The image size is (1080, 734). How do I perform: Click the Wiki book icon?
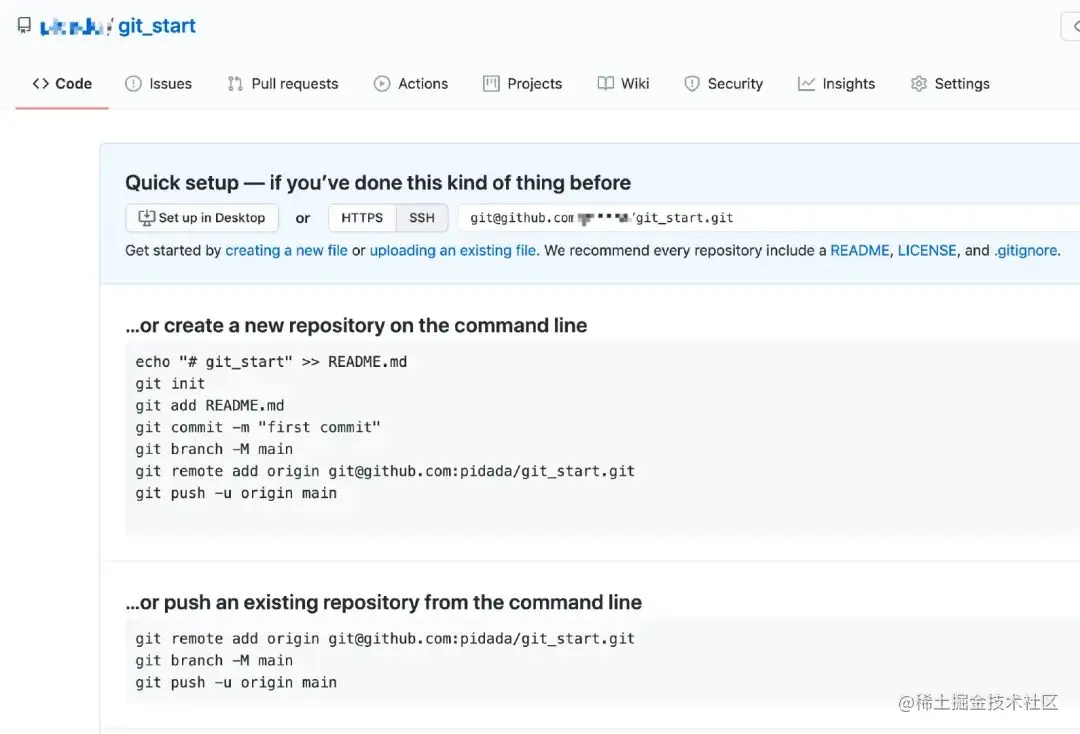click(x=605, y=83)
